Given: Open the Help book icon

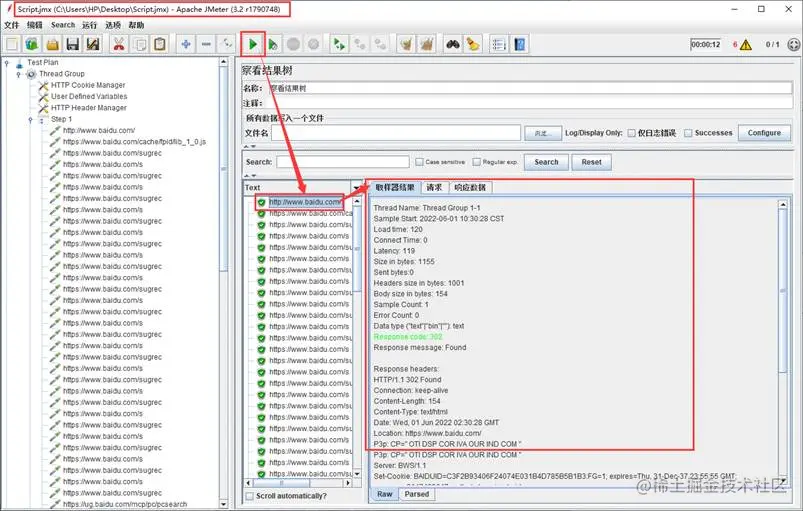Looking at the screenshot, I should [x=519, y=45].
